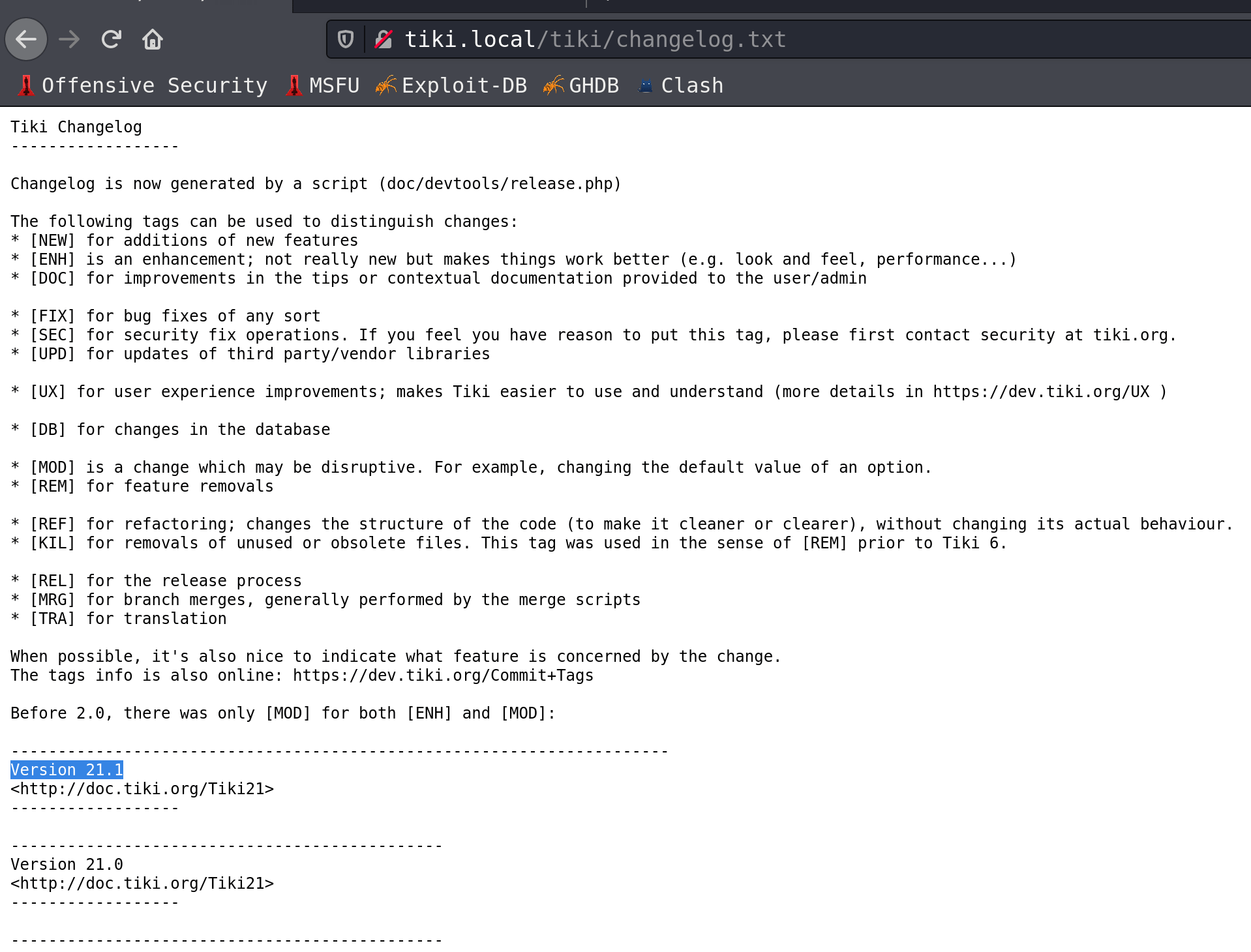This screenshot has width=1251, height=952.
Task: Open the MSFU bookmark
Action: tap(323, 85)
